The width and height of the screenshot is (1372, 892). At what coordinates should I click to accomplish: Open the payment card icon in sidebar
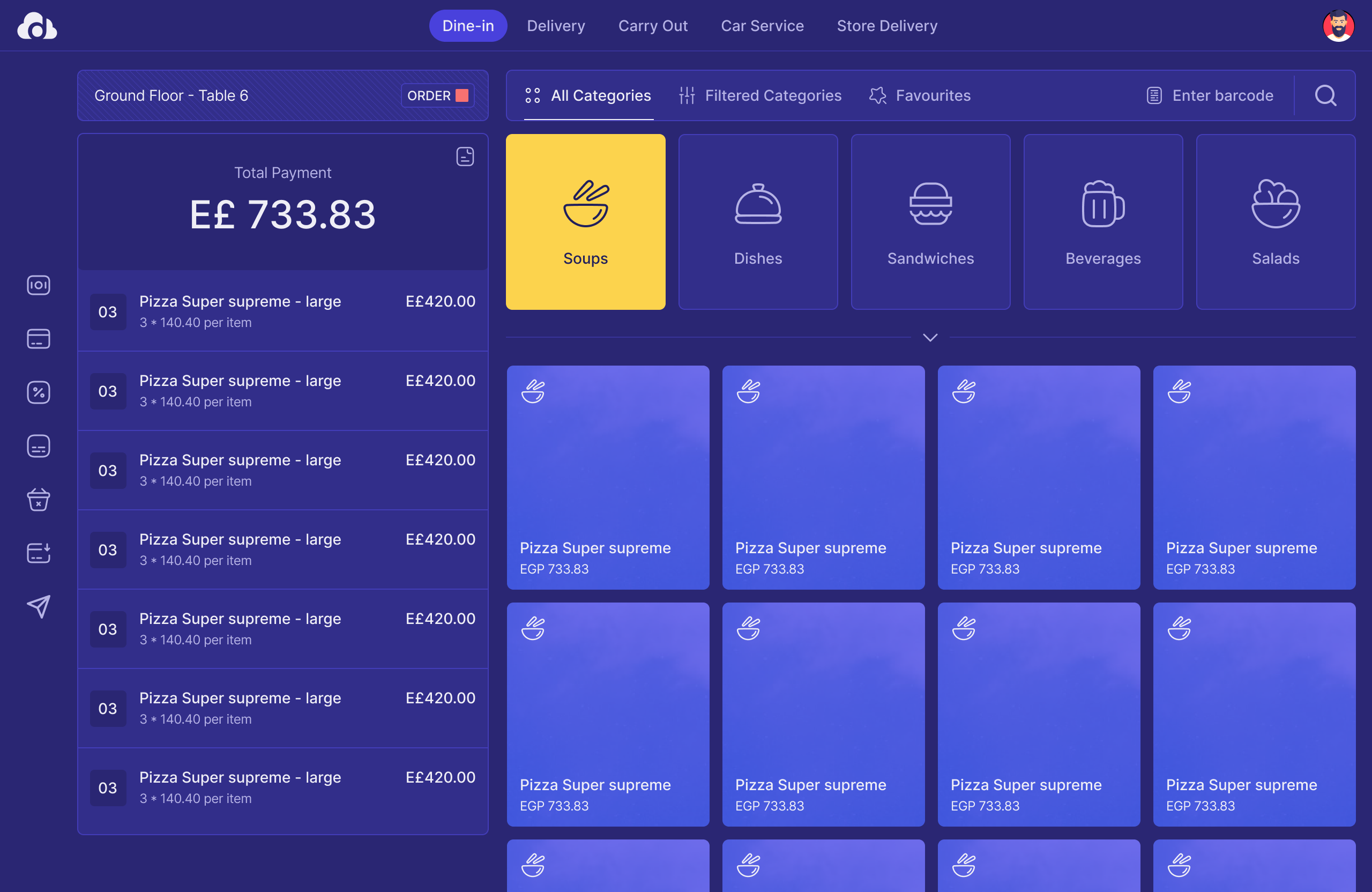[x=38, y=339]
